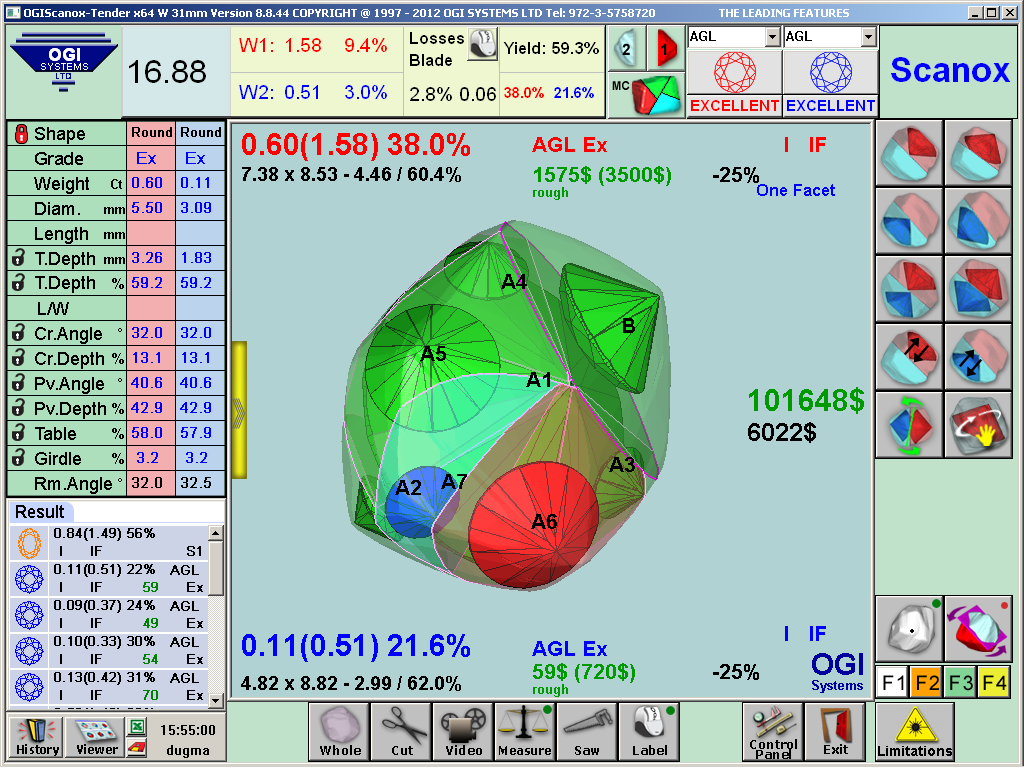Viewport: 1024px width, 768px height.
Task: Select the red stone number 1 icon
Action: 665,49
